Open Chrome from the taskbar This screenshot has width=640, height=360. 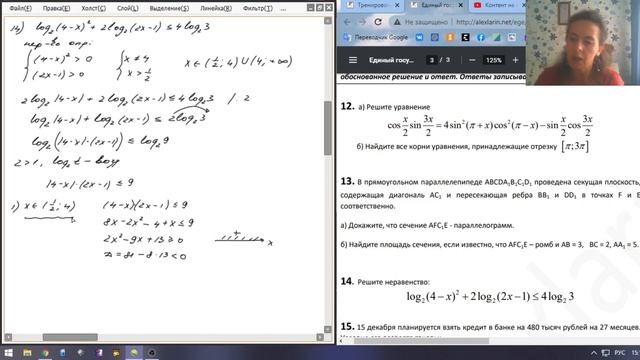click(45, 353)
